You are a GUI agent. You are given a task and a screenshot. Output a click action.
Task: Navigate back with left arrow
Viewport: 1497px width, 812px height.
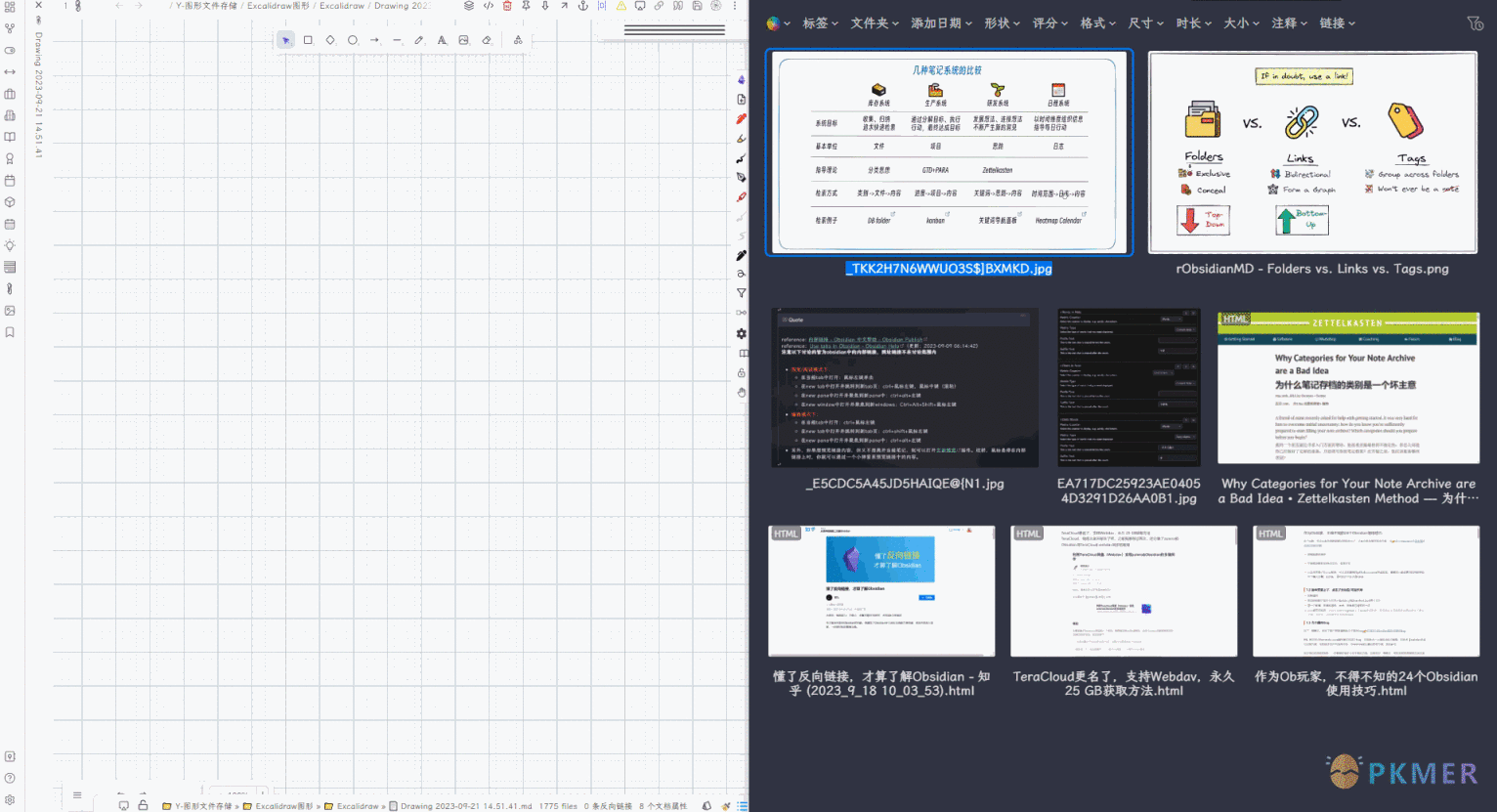coord(118,6)
